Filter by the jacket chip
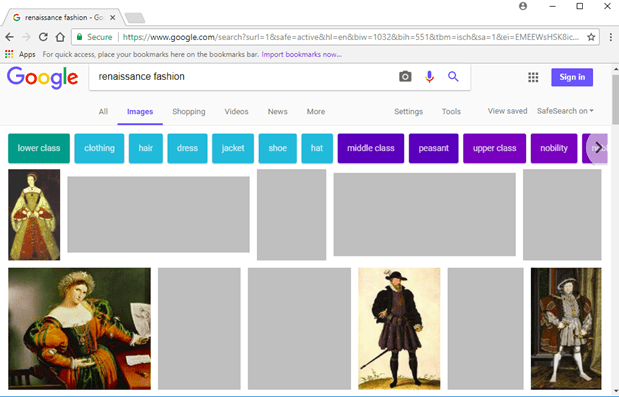The height and width of the screenshot is (397, 619). (x=233, y=148)
